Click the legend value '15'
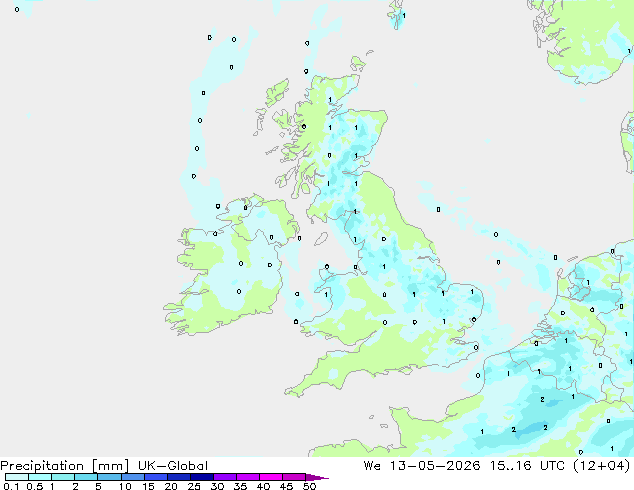This screenshot has width=634, height=490. (148, 486)
